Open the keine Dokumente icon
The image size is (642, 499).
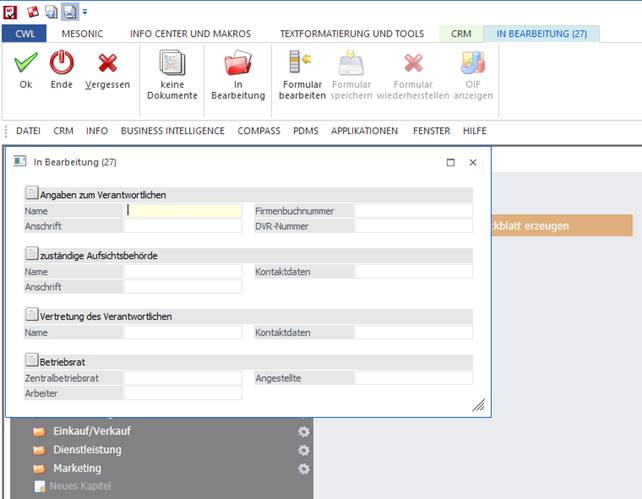point(172,64)
